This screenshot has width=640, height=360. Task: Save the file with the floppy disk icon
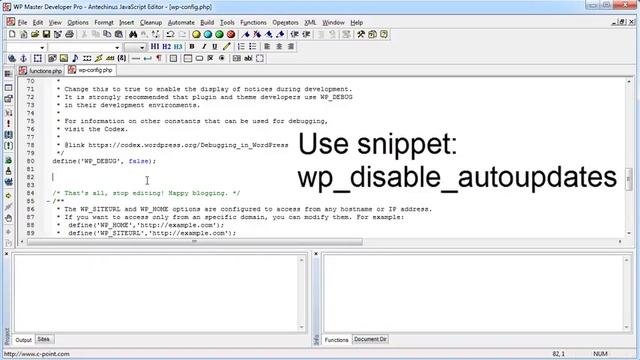(46, 34)
